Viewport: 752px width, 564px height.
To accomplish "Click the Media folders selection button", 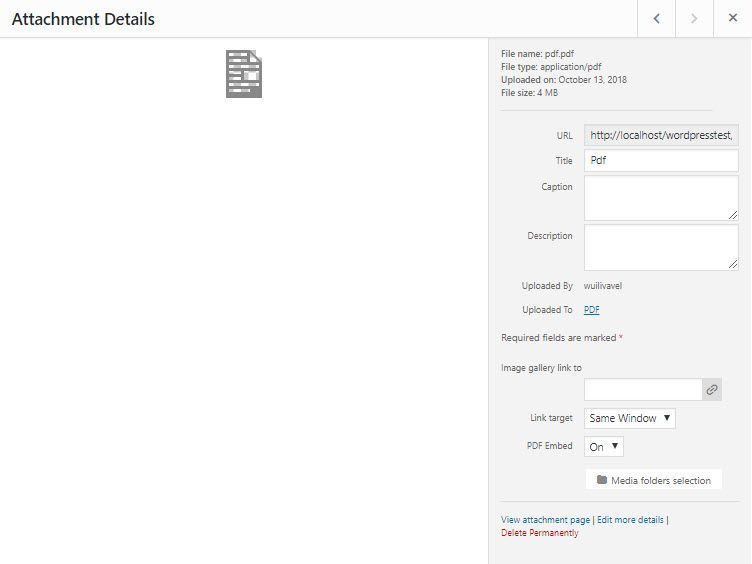I will pos(653,480).
